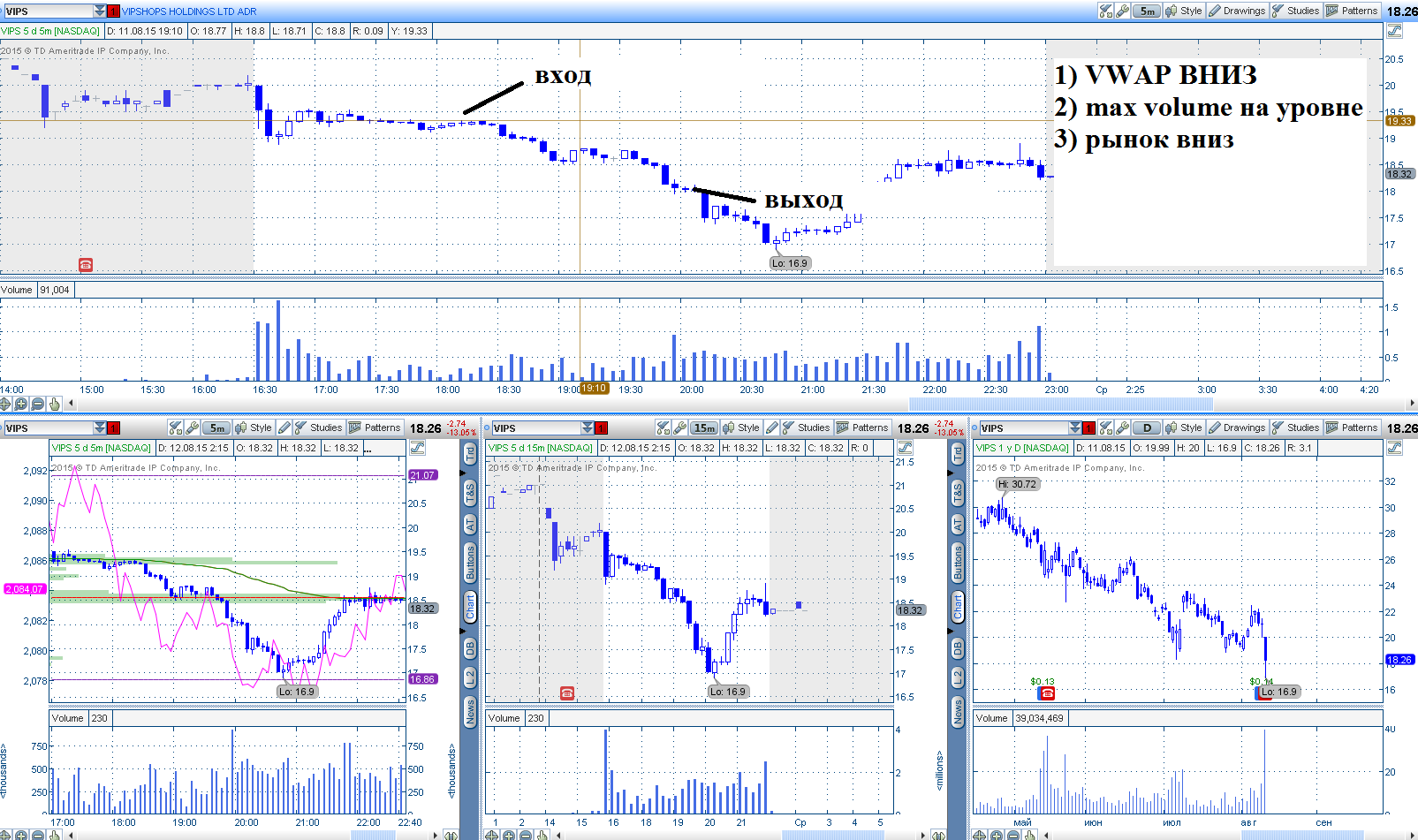The height and width of the screenshot is (840, 1418).
Task: Open L2 side tab between left and middle charts
Action: tap(470, 678)
